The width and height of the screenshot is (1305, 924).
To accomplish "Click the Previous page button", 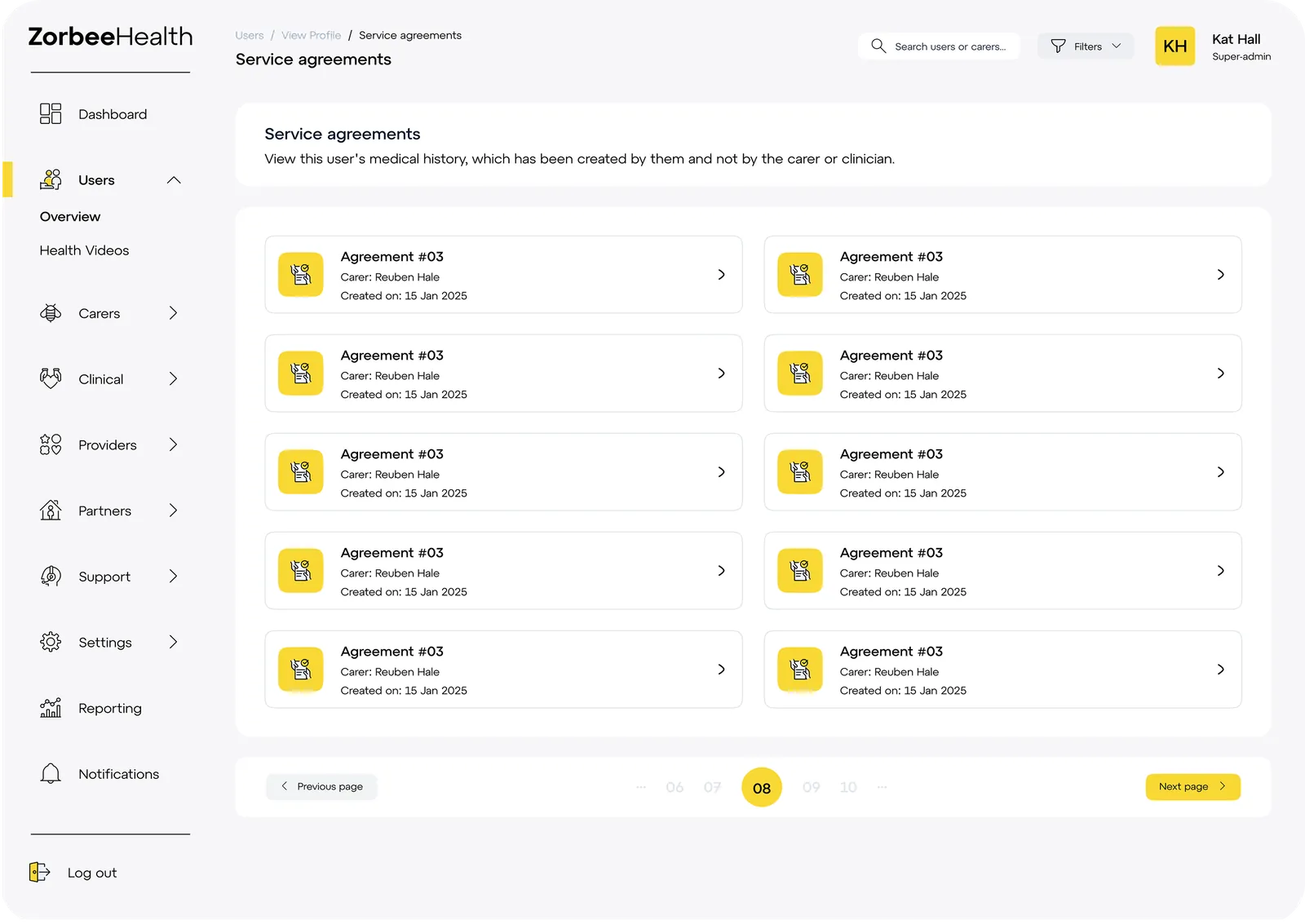I will (x=321, y=786).
